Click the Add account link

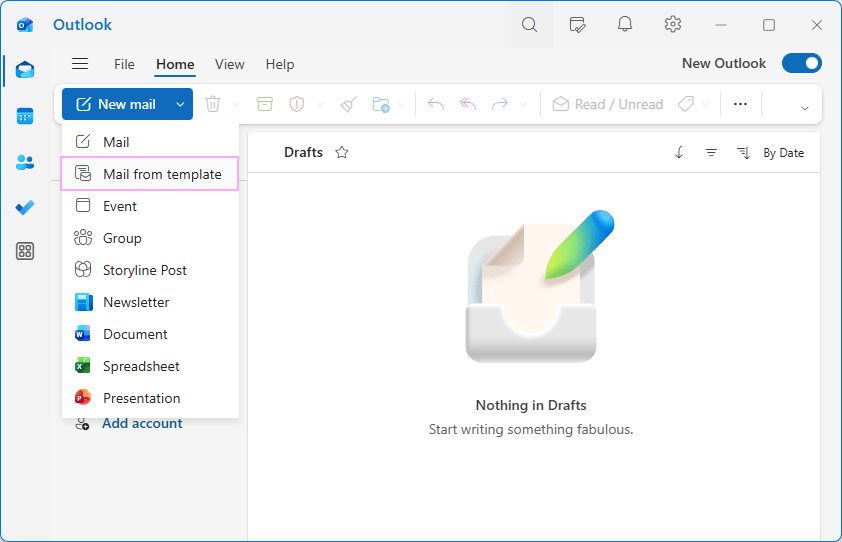[x=142, y=423]
